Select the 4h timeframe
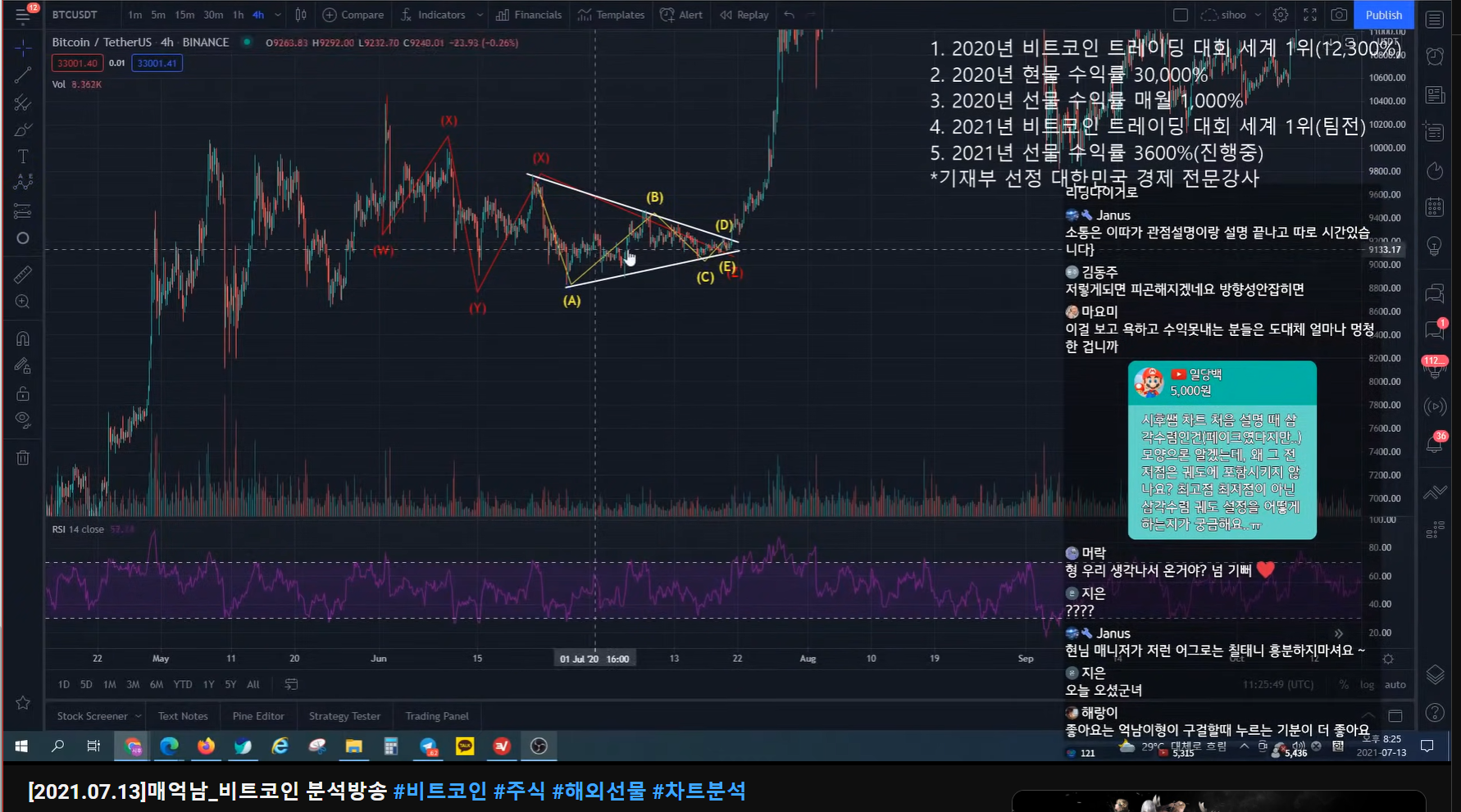 tap(258, 15)
